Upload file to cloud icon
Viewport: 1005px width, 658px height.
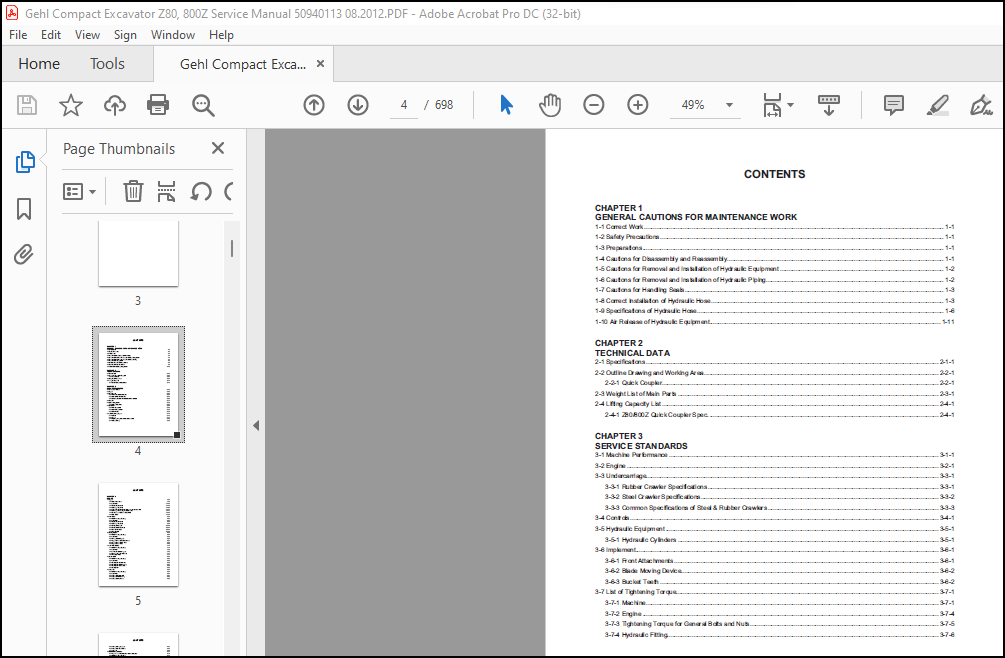click(x=115, y=104)
